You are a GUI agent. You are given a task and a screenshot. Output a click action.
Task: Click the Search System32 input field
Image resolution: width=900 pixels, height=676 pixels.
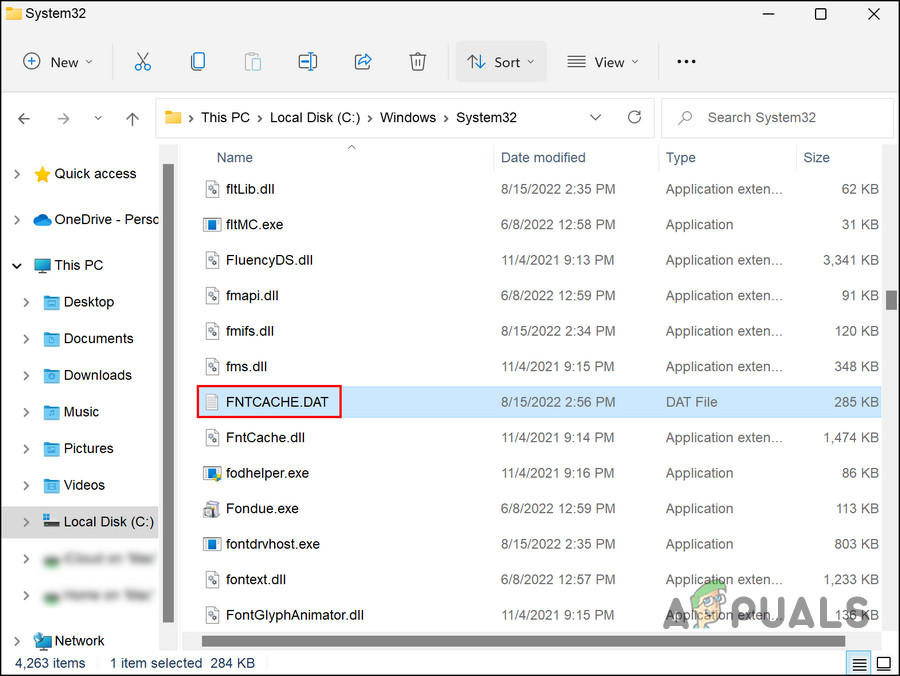[x=778, y=118]
